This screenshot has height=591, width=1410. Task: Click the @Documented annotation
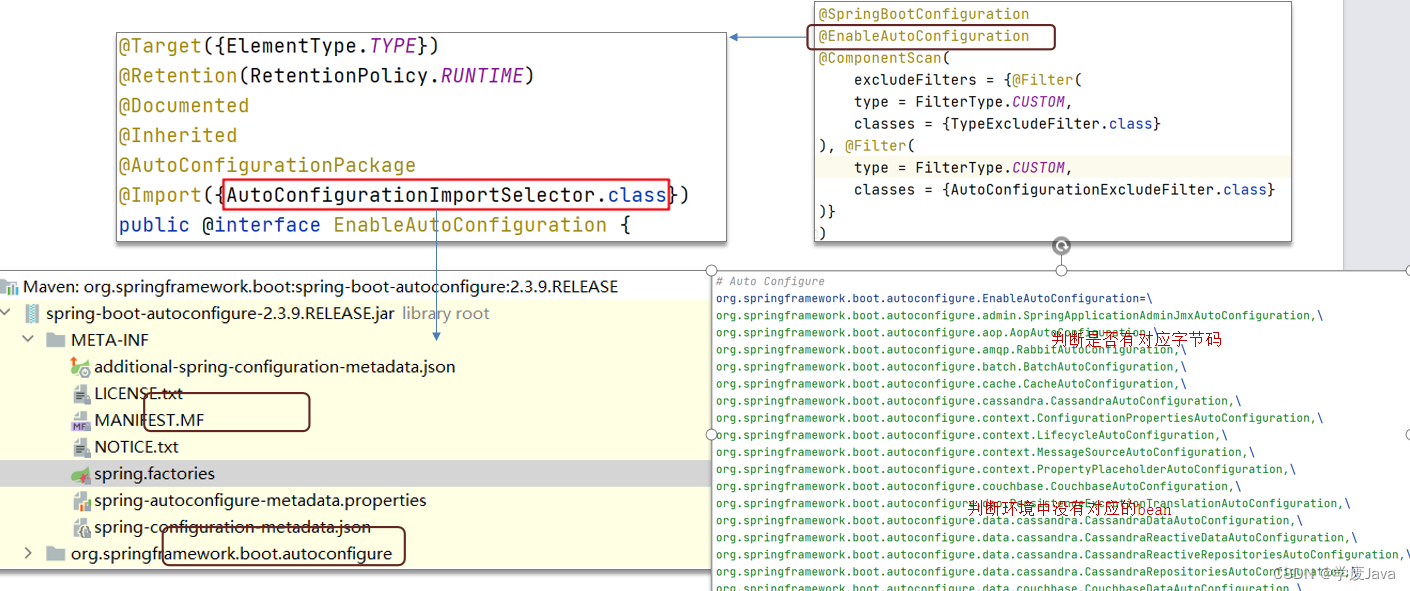pos(184,105)
